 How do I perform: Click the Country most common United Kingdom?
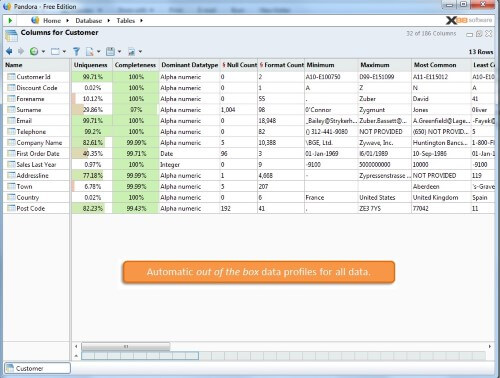point(435,198)
